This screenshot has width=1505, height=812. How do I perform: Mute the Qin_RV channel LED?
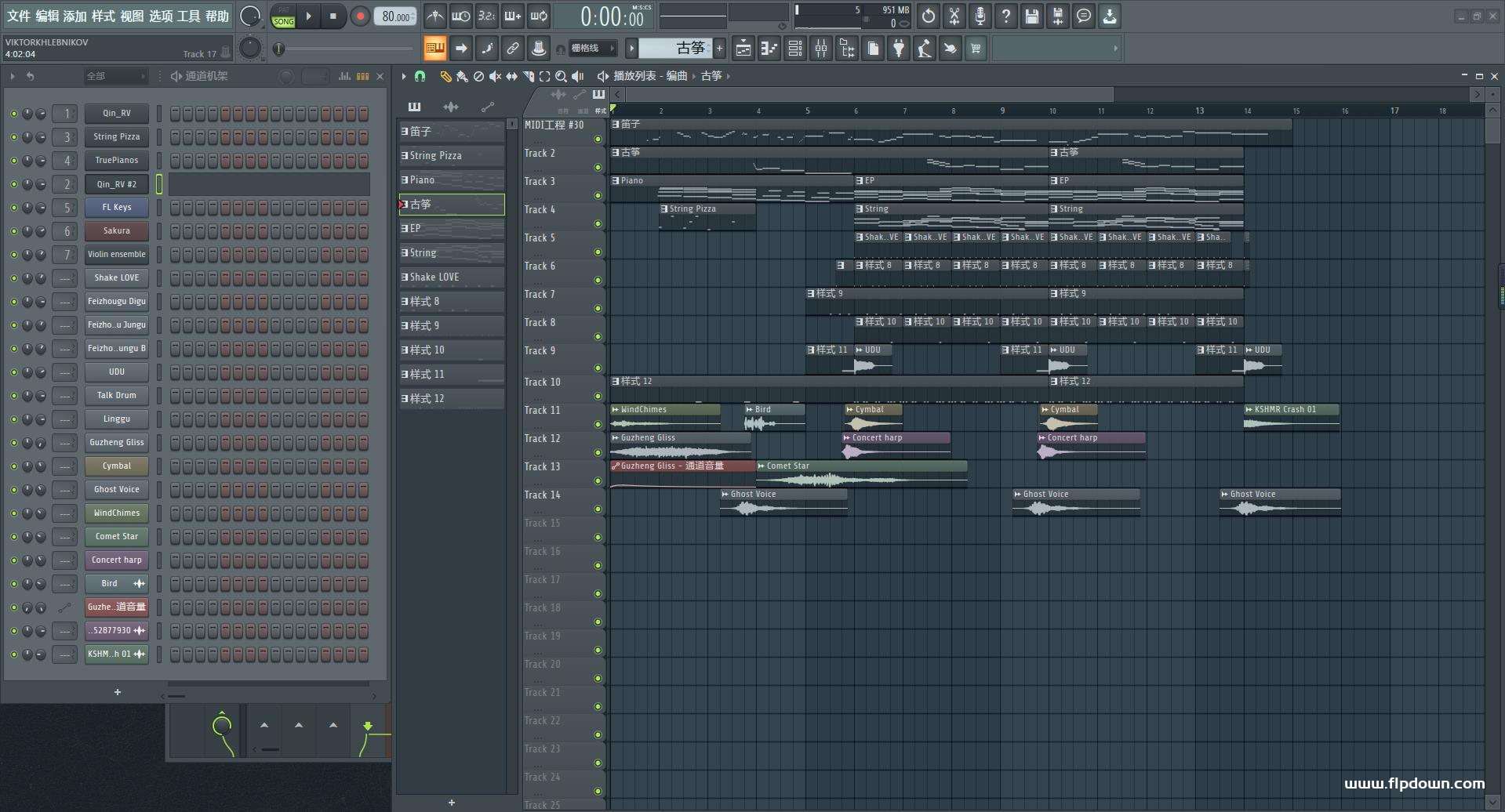click(x=13, y=114)
